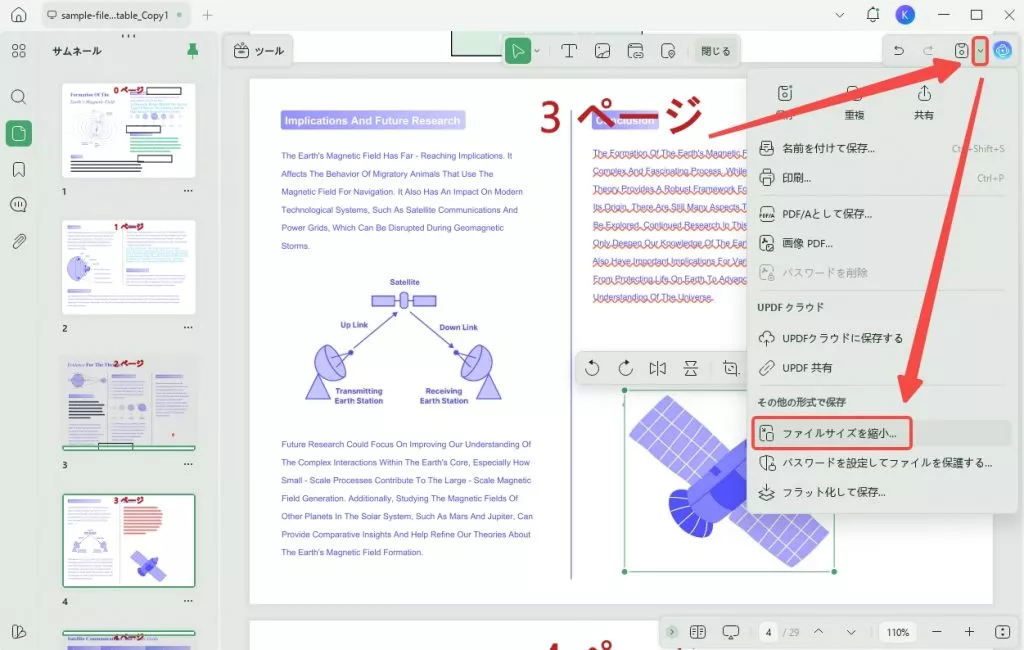The image size is (1024, 650).
Task: Select page 3 thumbnail
Action: pyautogui.click(x=129, y=403)
